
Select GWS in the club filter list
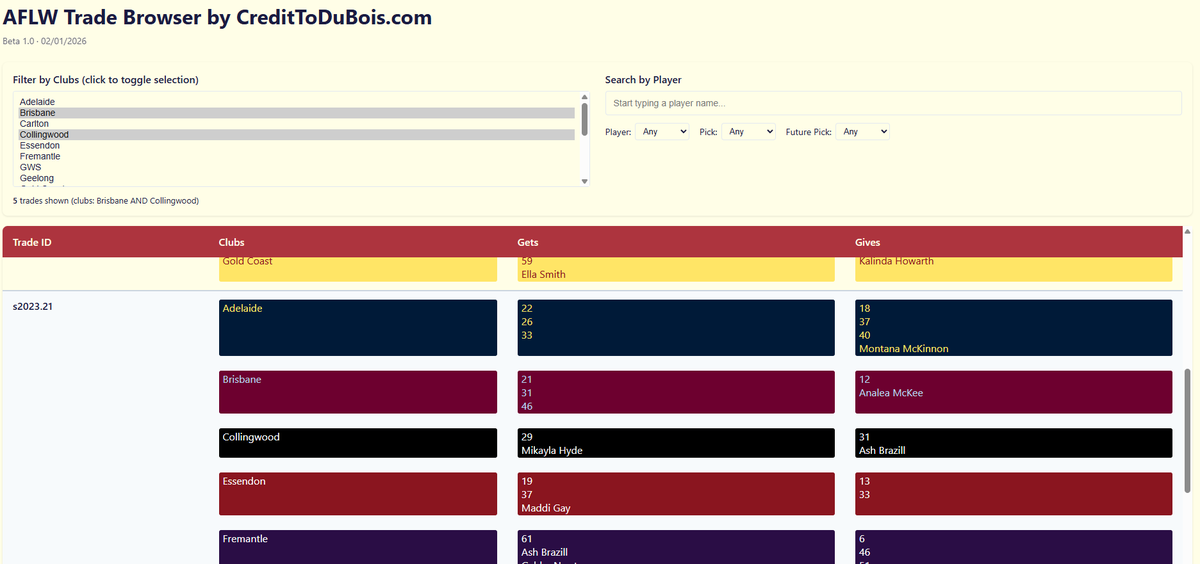296,168
